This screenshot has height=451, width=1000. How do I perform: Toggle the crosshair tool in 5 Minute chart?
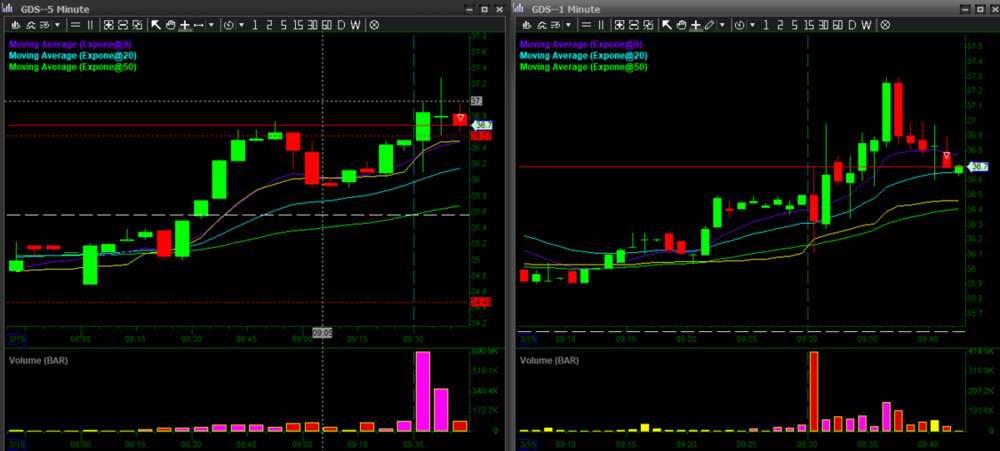(184, 24)
